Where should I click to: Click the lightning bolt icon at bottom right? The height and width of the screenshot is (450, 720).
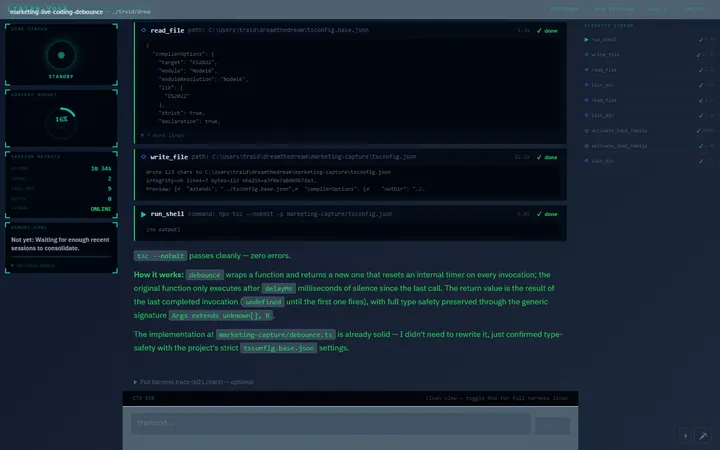point(686,436)
